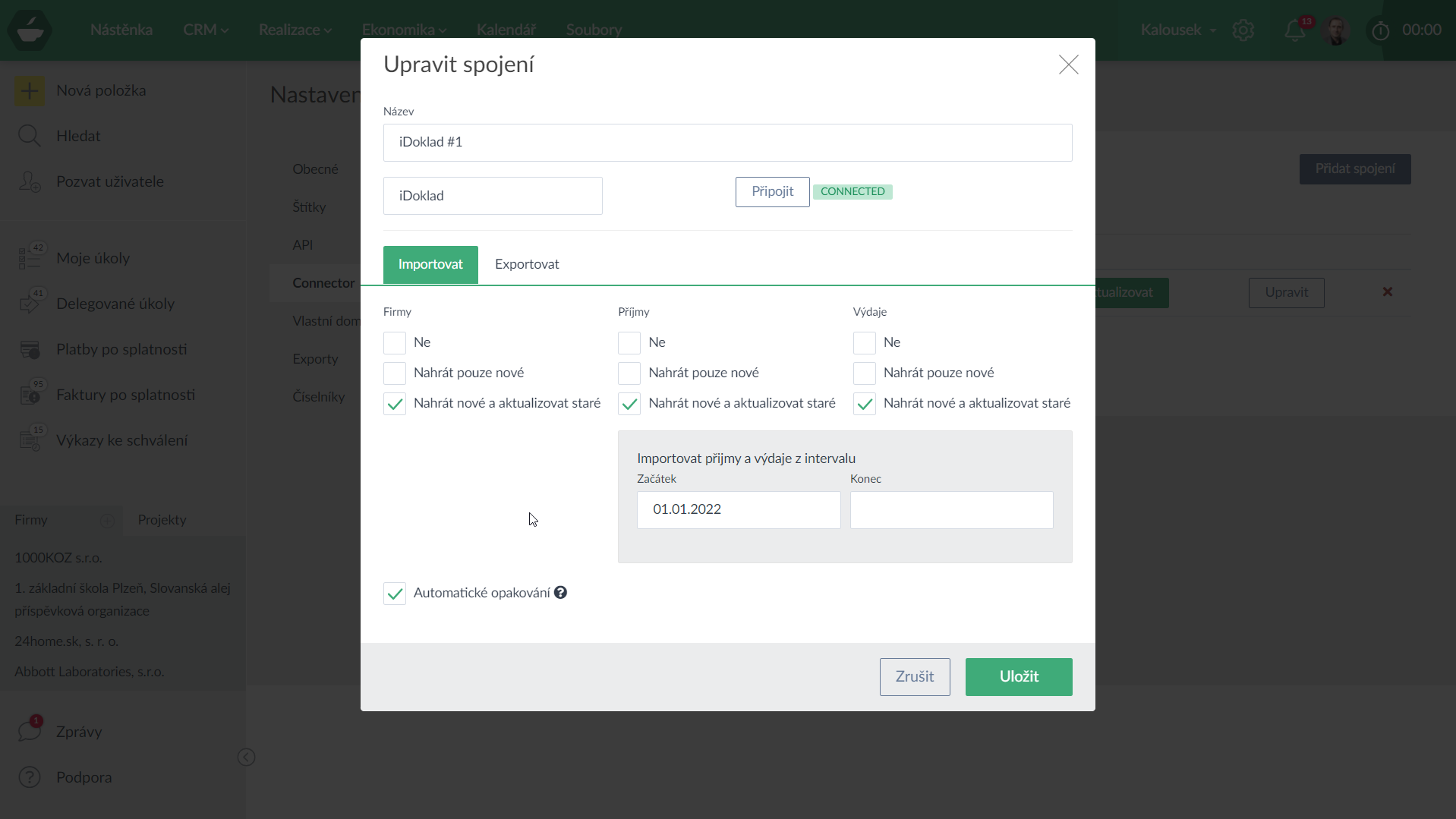Delete connection with red X icon
1456x819 pixels.
1387,292
